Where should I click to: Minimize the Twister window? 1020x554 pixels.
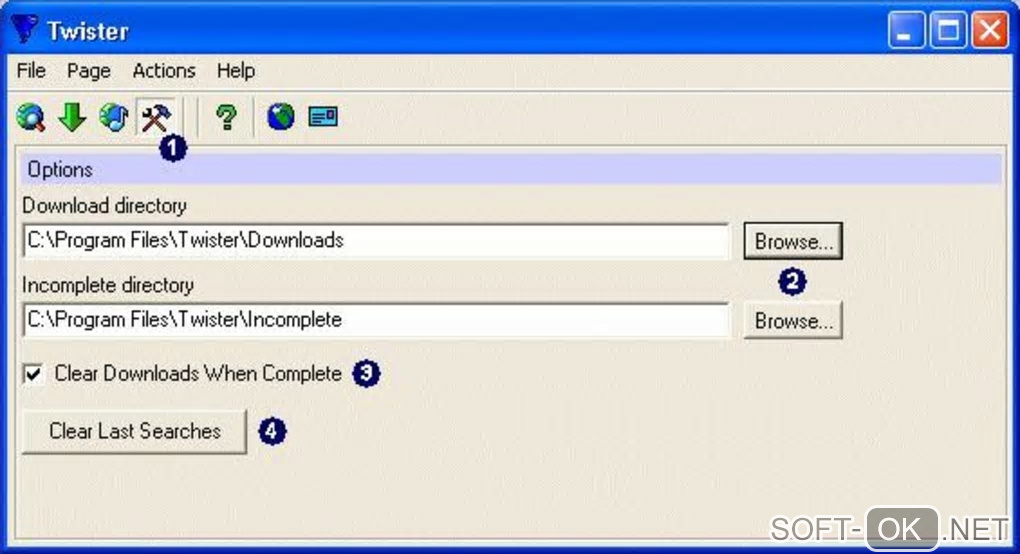(x=906, y=30)
